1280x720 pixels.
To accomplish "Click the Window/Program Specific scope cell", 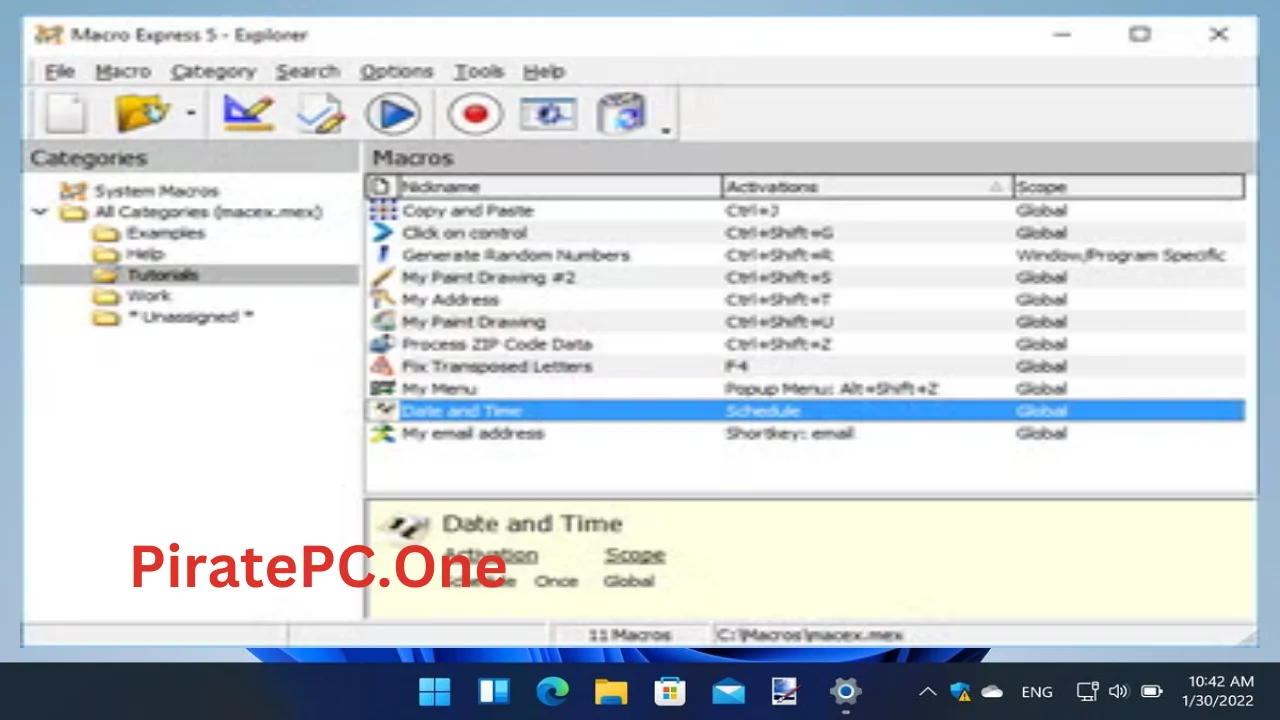I will (1120, 255).
